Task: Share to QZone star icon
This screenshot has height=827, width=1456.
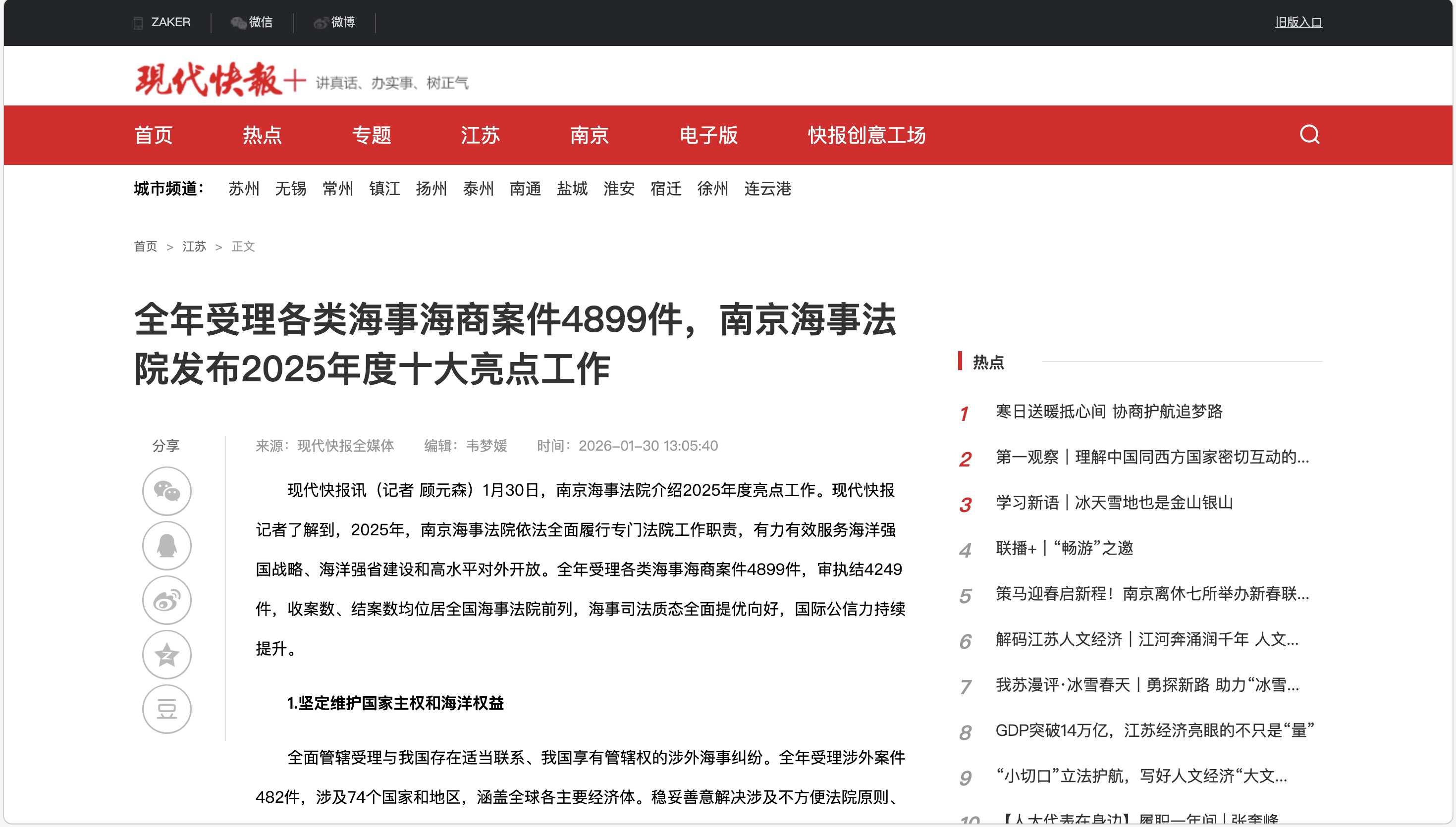Action: coord(166,654)
